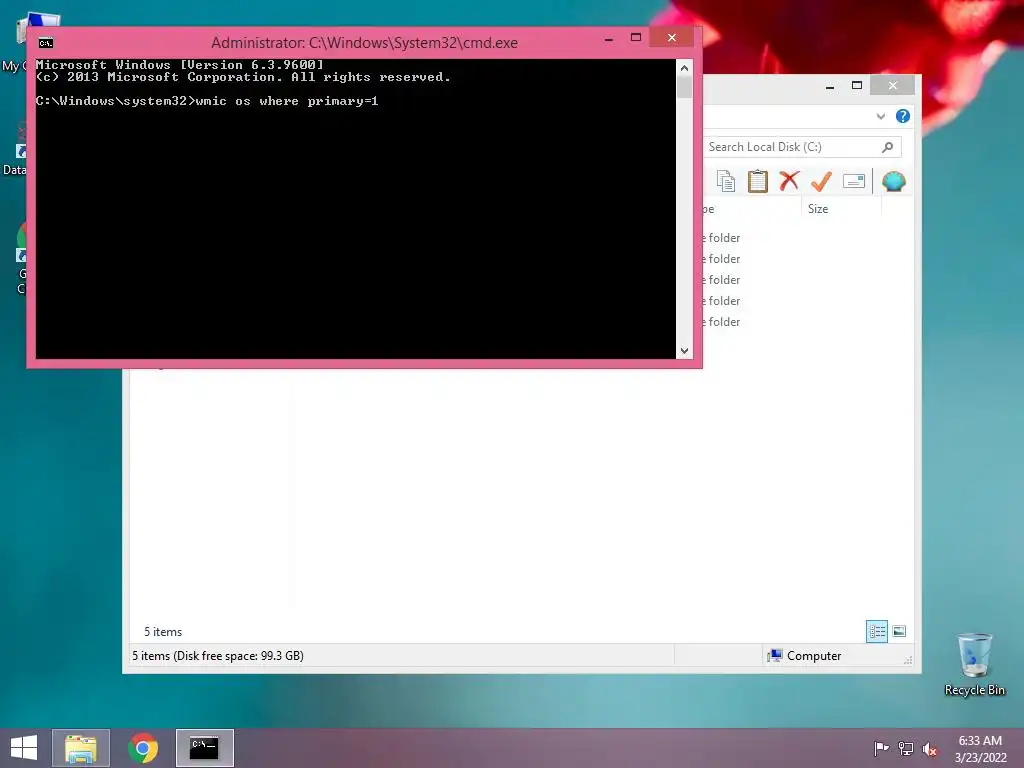Maximize the Explorer window

(857, 86)
